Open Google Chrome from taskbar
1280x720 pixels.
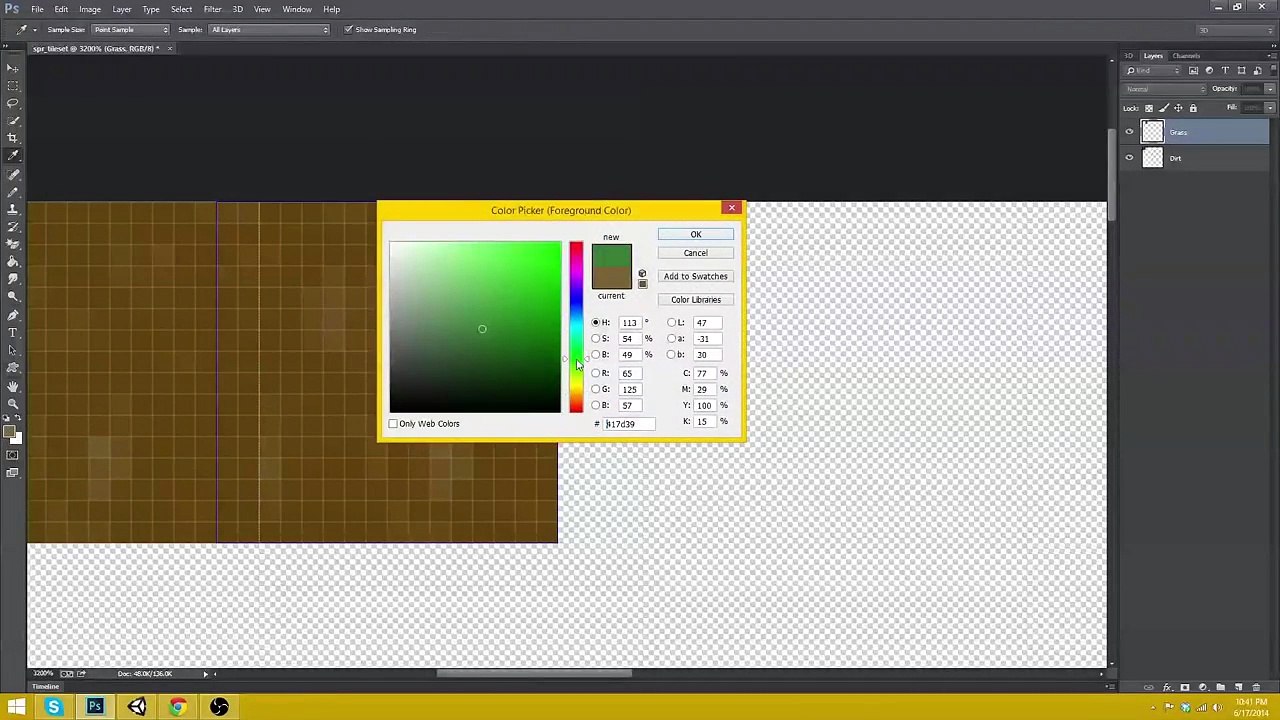tap(178, 707)
